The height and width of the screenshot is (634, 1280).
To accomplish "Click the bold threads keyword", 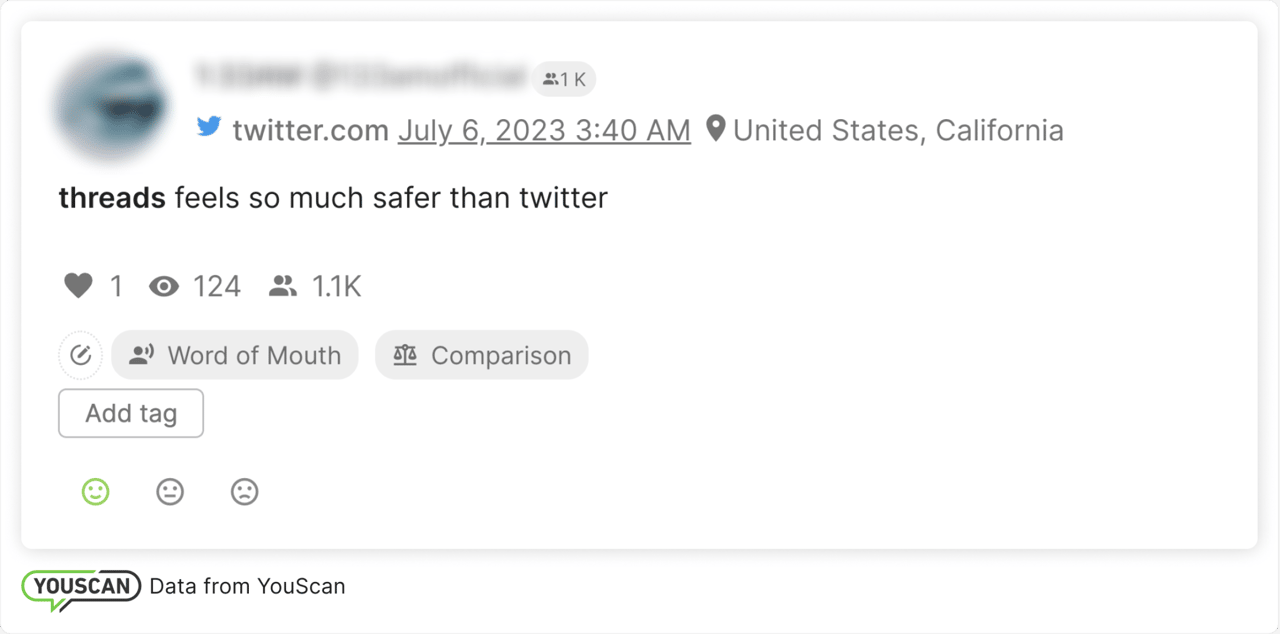I will (112, 198).
